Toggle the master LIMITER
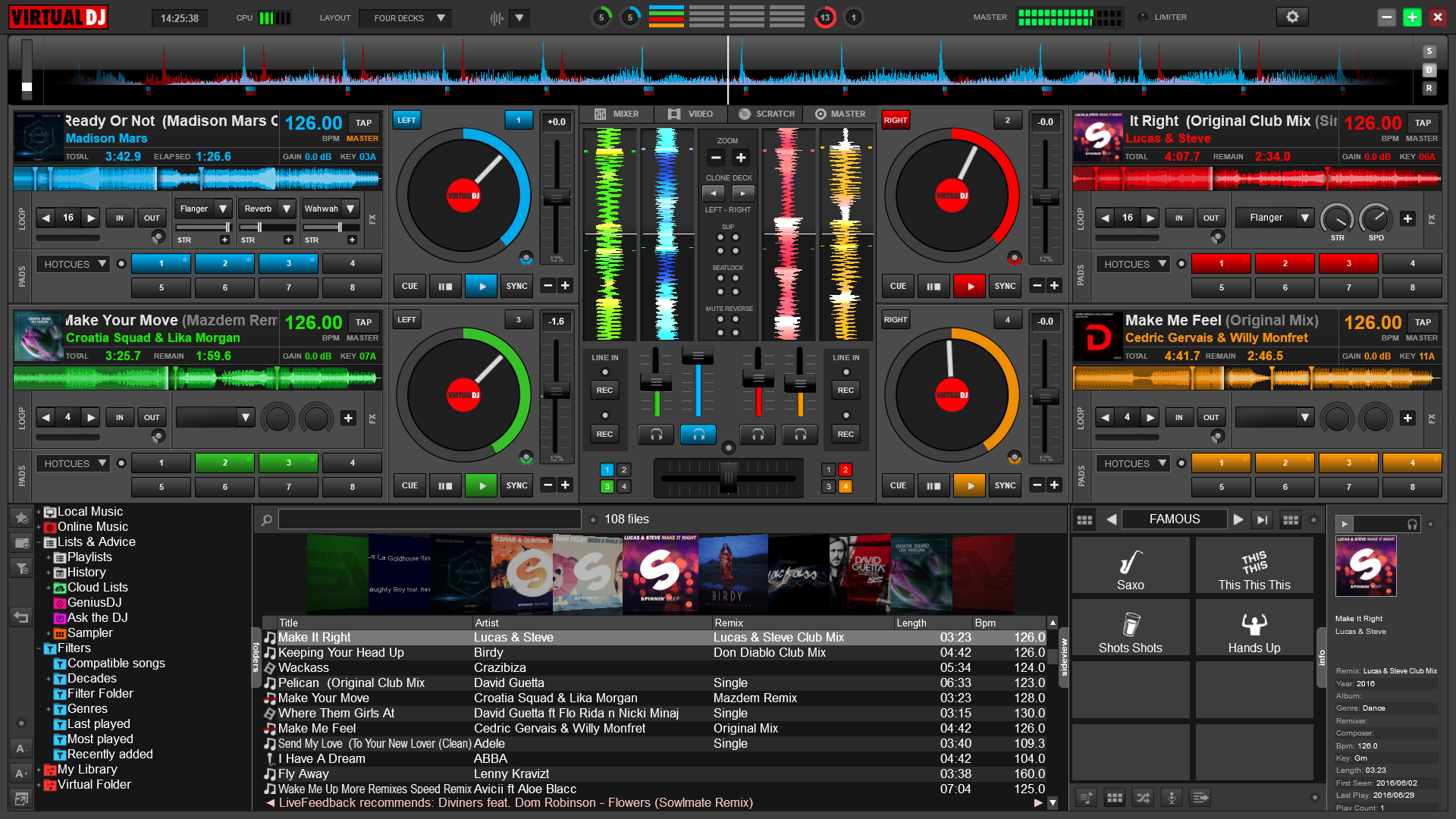 [x=1143, y=17]
